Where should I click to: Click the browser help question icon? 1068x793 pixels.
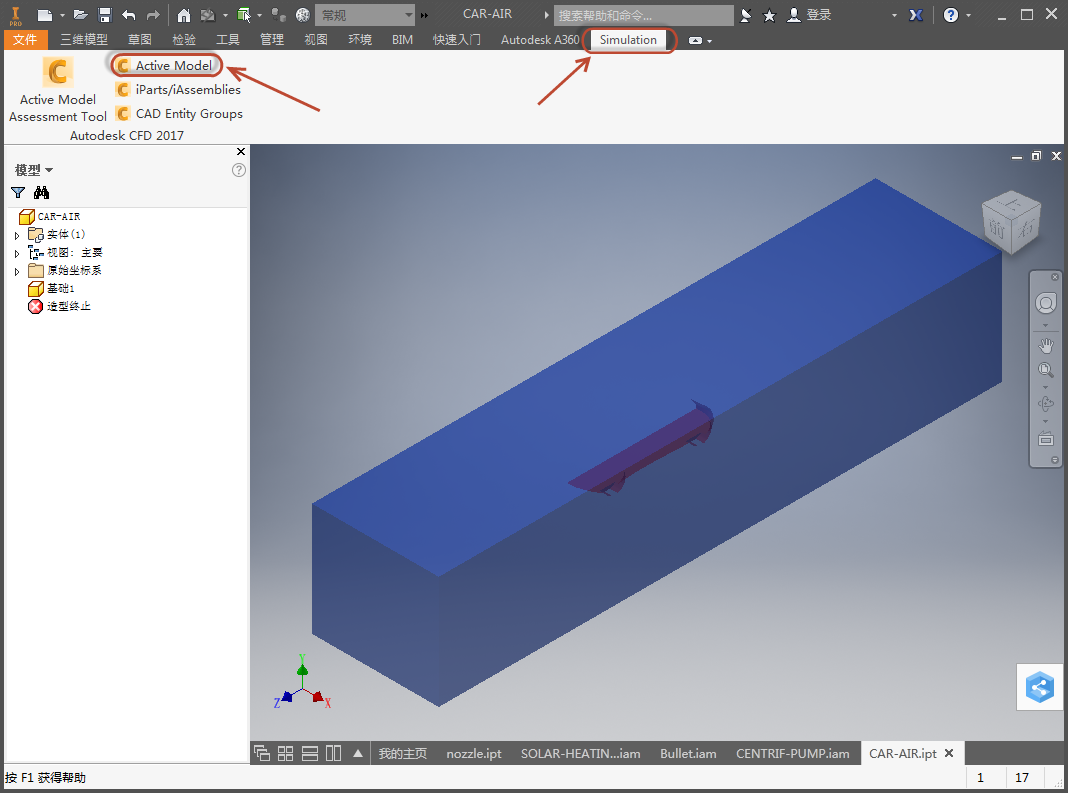point(238,170)
